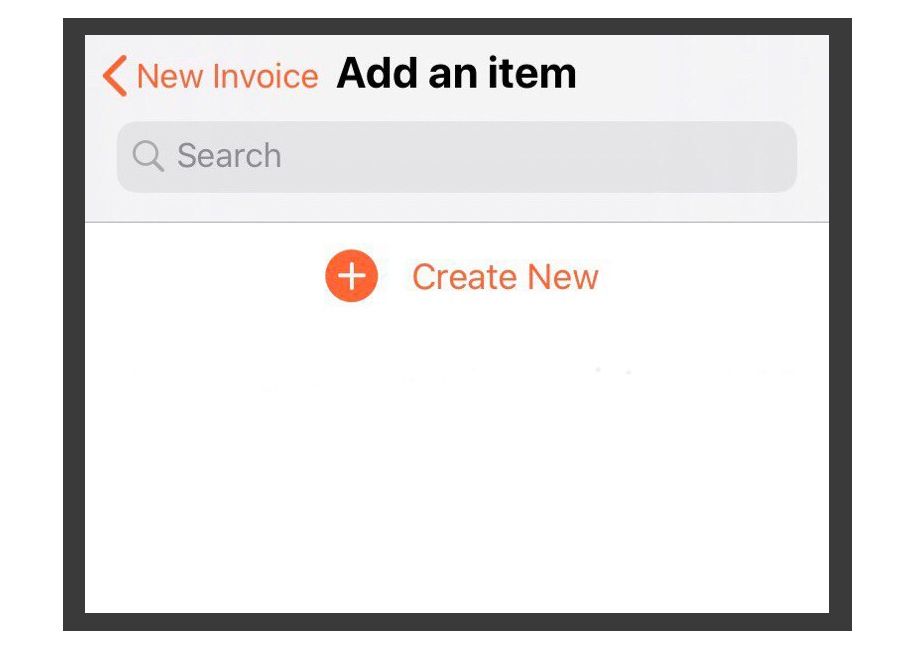Click the empty item list area
915x650 pixels.
coord(457,467)
